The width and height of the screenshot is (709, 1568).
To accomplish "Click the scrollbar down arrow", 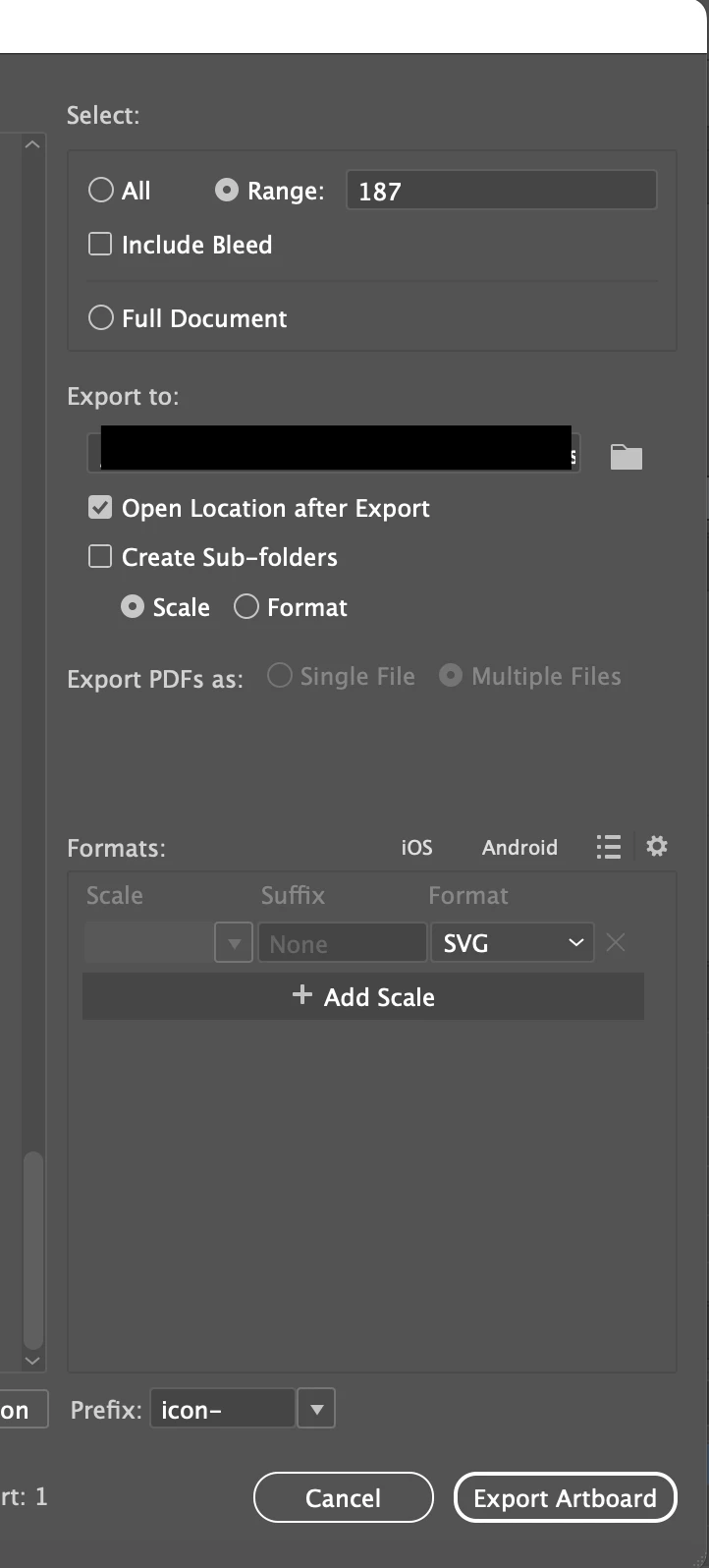I will point(32,1361).
